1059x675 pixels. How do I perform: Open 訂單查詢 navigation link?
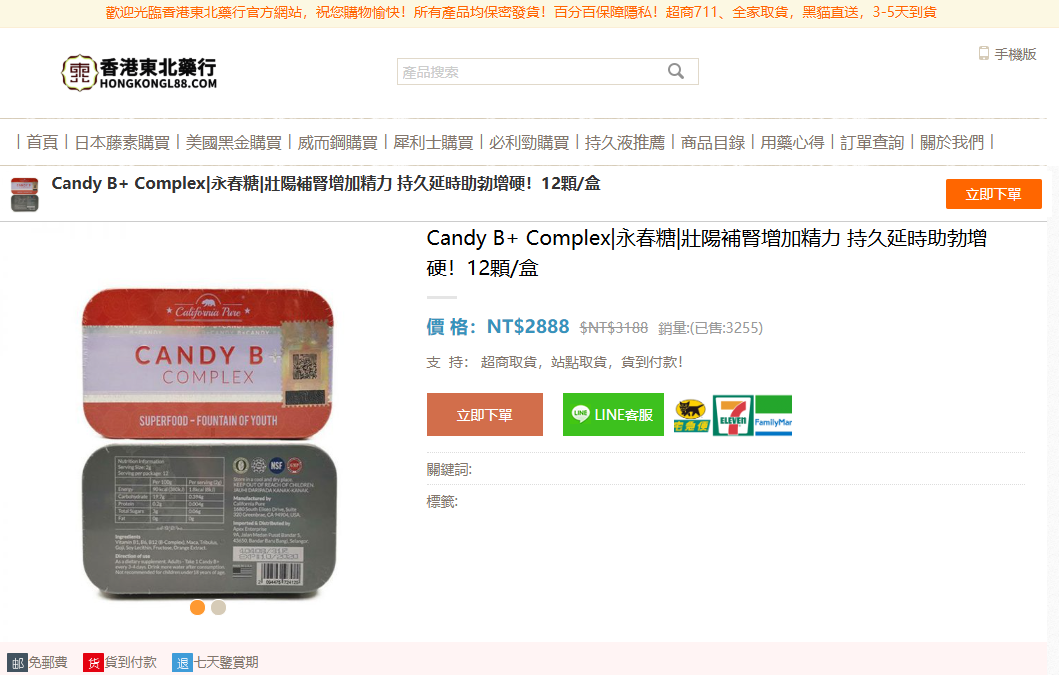pyautogui.click(x=872, y=143)
